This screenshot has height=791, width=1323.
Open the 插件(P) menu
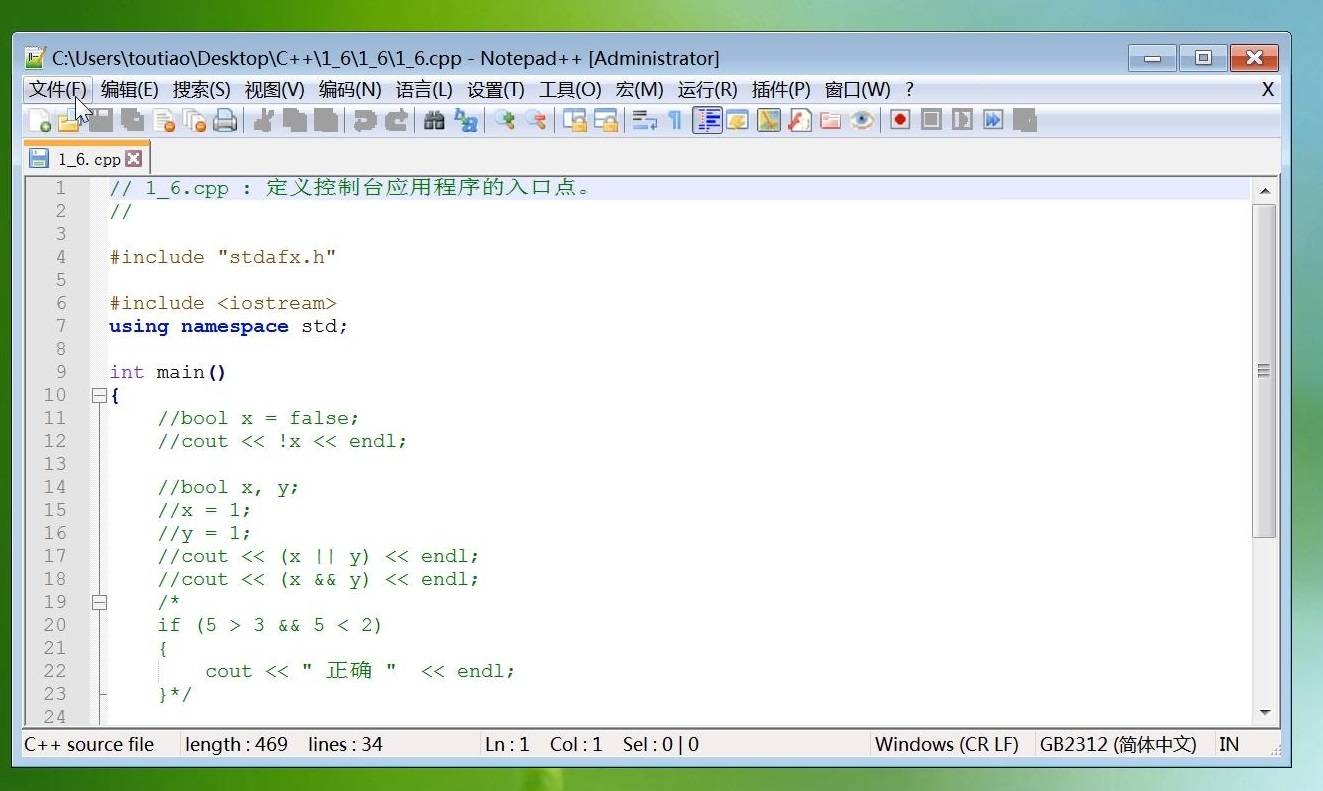781,89
